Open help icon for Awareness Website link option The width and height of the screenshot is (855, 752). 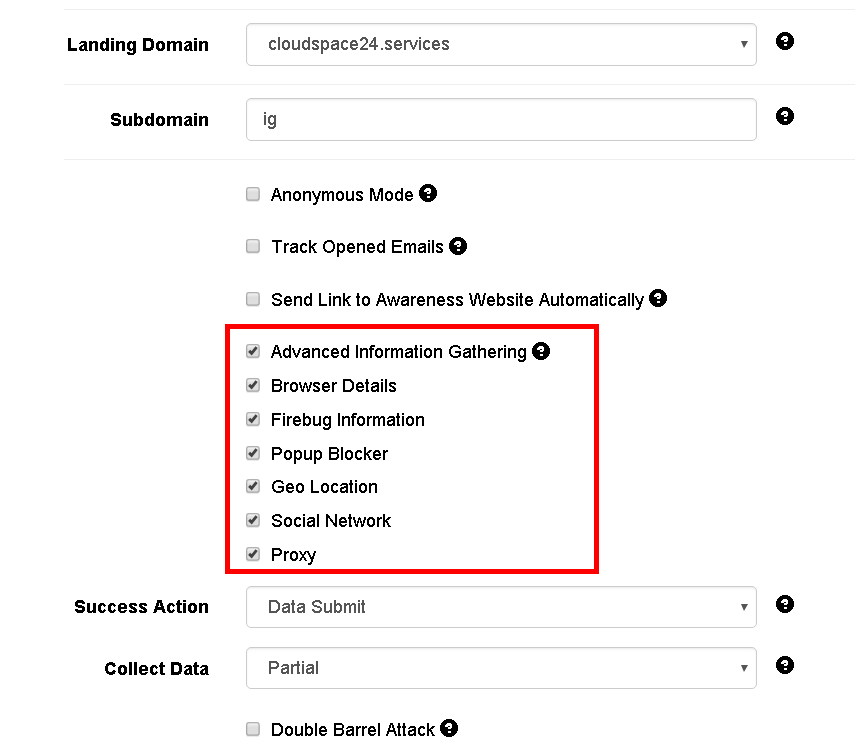click(x=658, y=298)
